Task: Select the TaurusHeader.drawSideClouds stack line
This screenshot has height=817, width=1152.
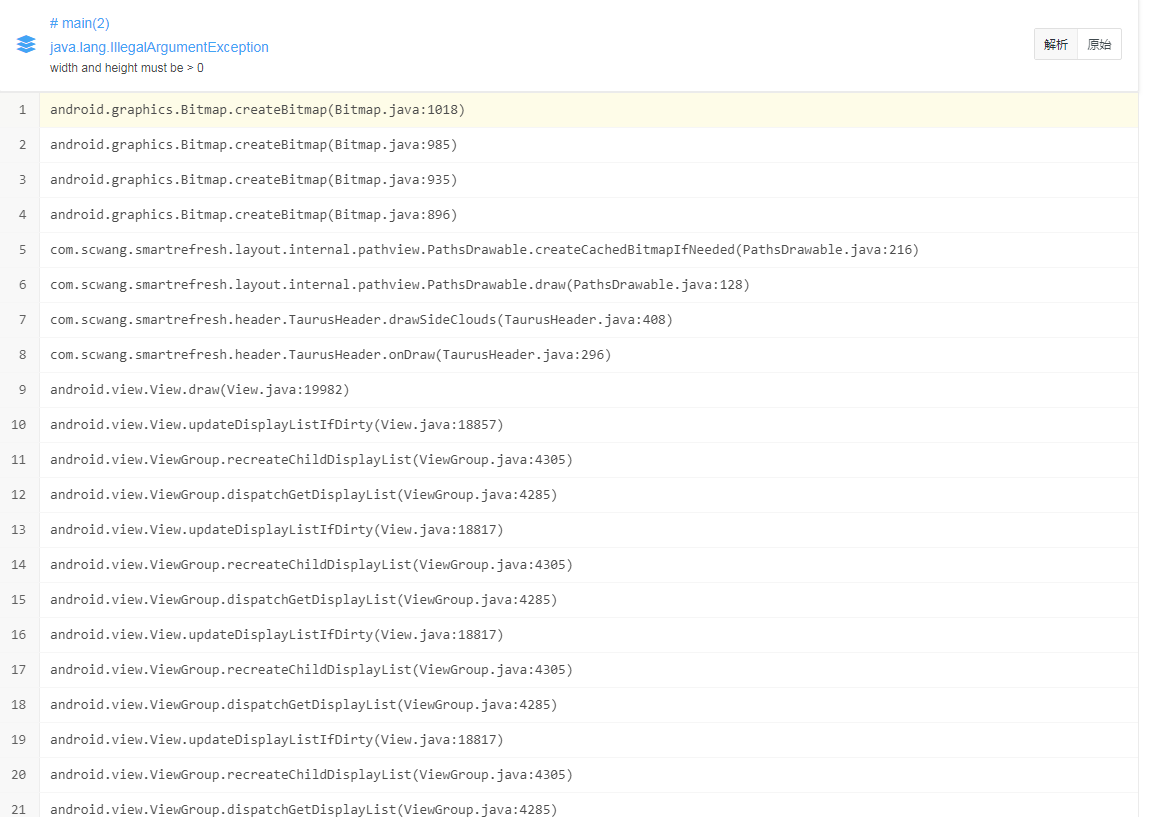Action: [588, 320]
